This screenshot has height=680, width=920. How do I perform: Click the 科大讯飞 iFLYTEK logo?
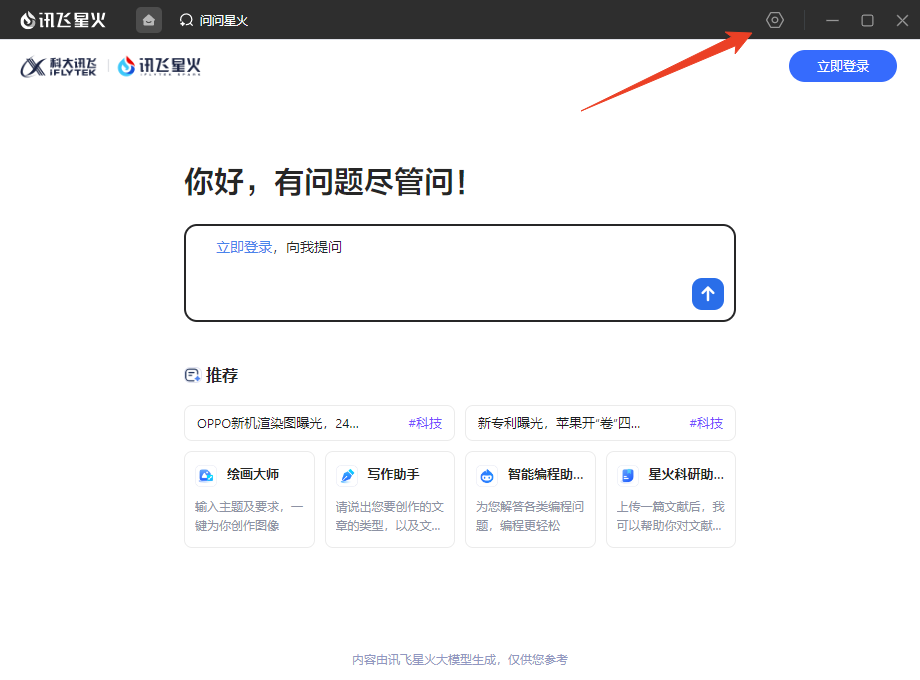pos(59,66)
